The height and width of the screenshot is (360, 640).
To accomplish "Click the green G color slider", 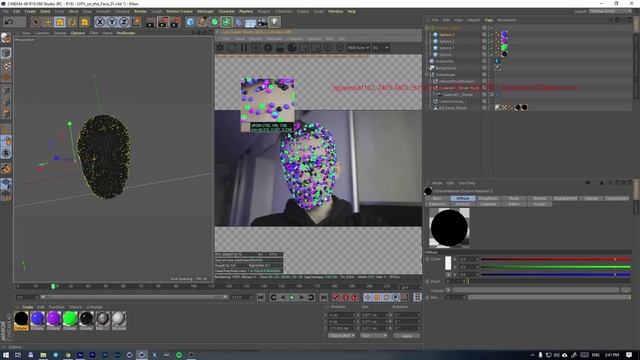I will [x=556, y=267].
